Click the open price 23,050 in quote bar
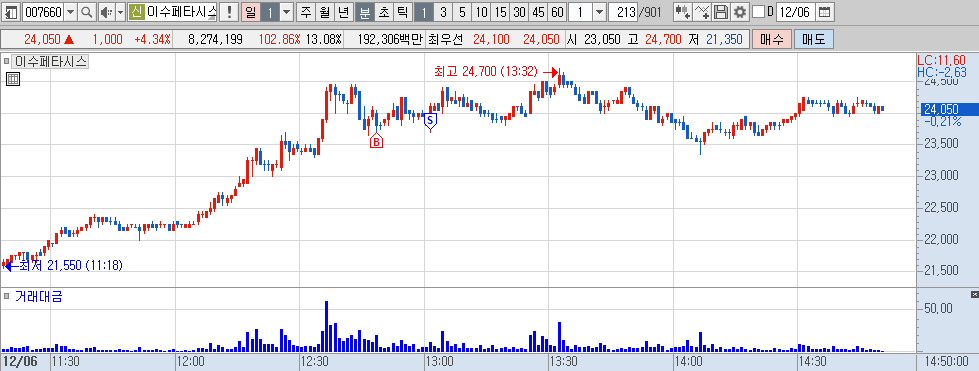This screenshot has height=371, width=979. point(602,39)
